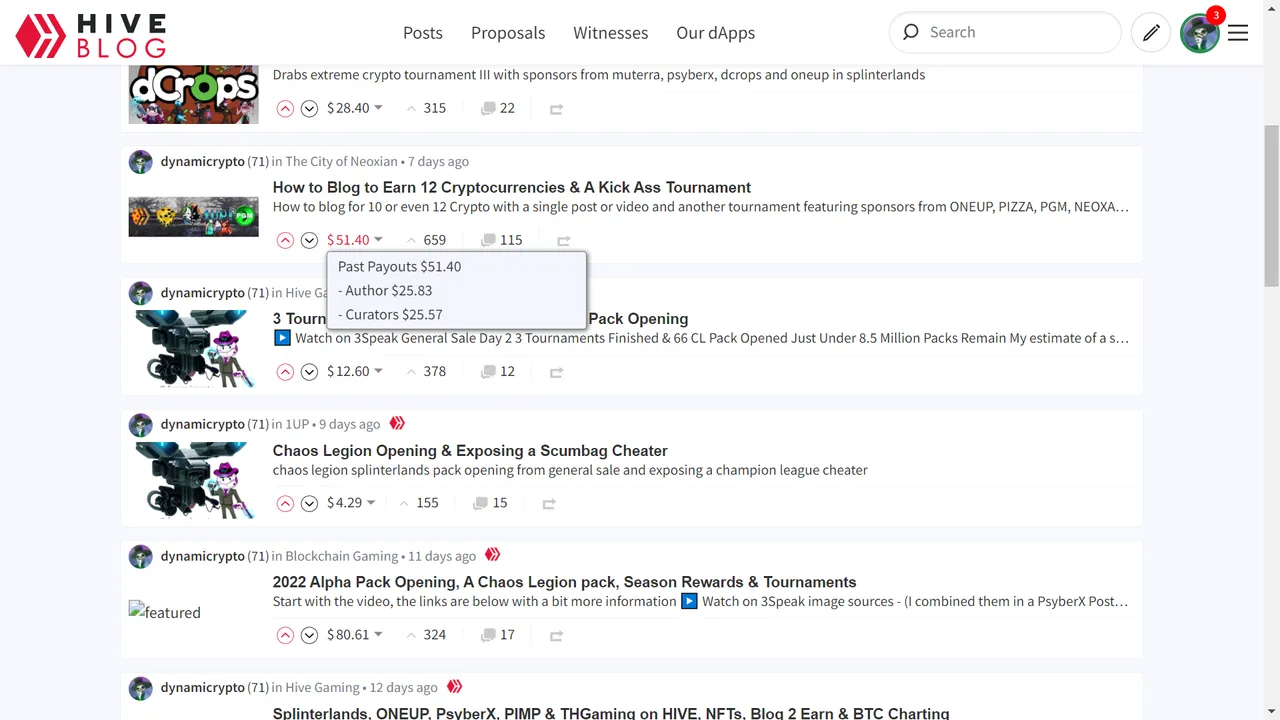
Task: Open the user avatar with notification badge
Action: pyautogui.click(x=1201, y=32)
